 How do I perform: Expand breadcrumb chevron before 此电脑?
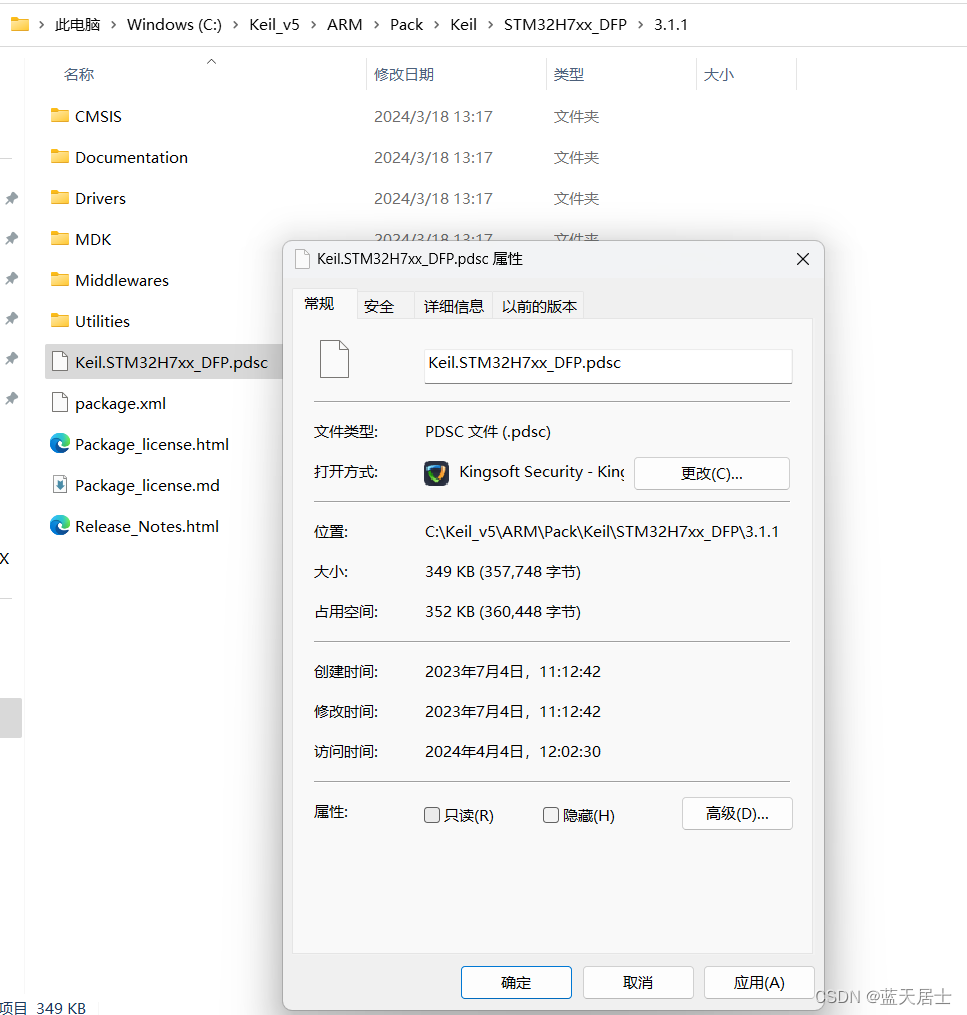[x=41, y=25]
